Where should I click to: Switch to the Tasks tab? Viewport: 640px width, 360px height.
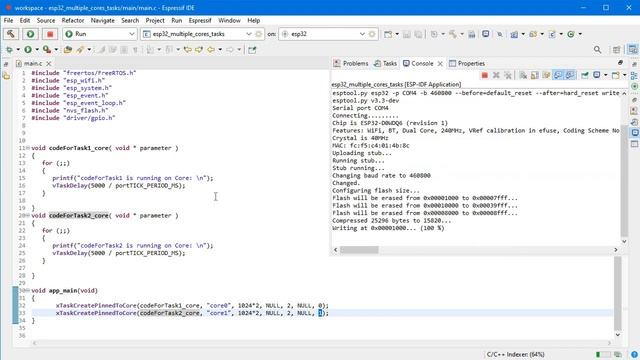[386, 63]
